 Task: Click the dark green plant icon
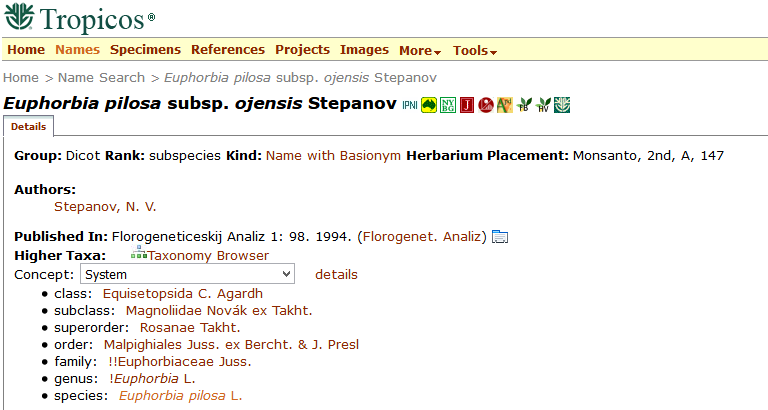(x=562, y=105)
